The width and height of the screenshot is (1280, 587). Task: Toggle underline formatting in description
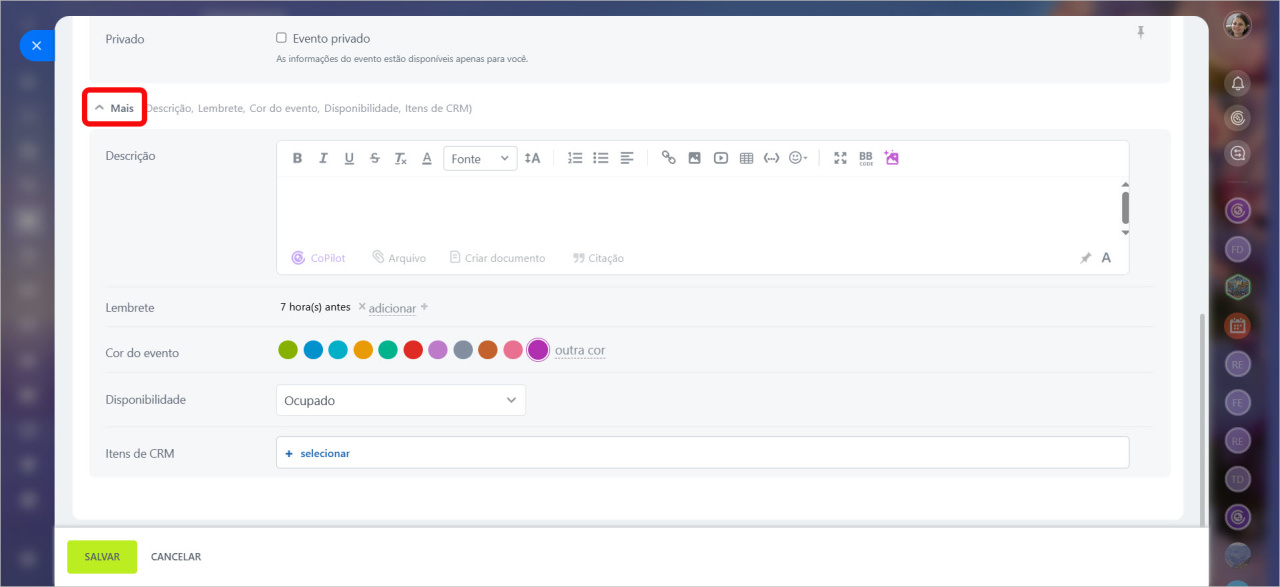pos(349,158)
